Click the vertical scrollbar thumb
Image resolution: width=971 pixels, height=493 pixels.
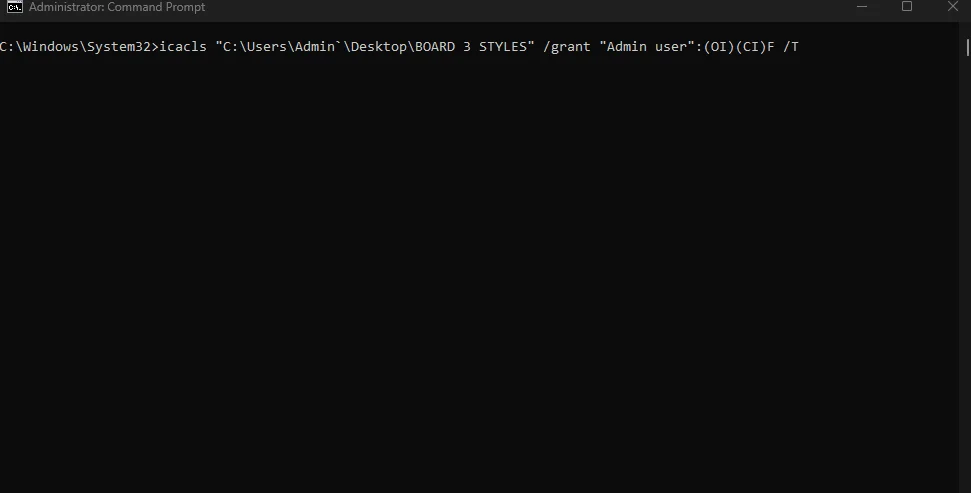click(967, 47)
